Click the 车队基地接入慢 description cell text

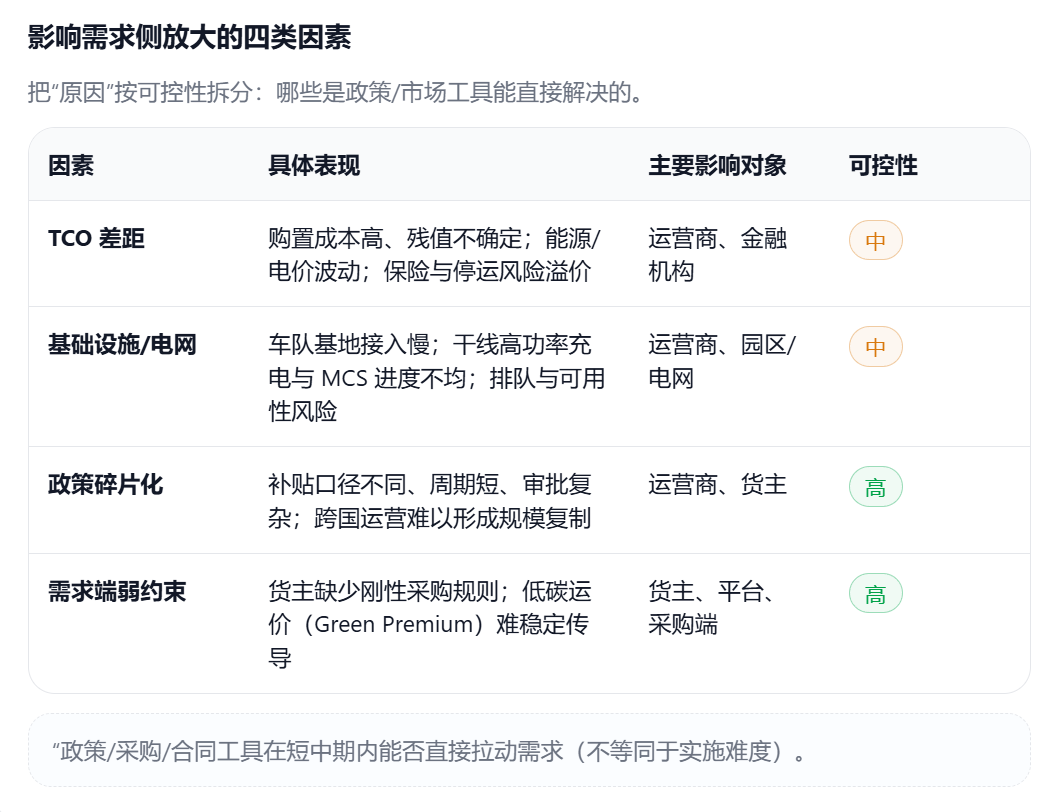pyautogui.click(x=436, y=378)
